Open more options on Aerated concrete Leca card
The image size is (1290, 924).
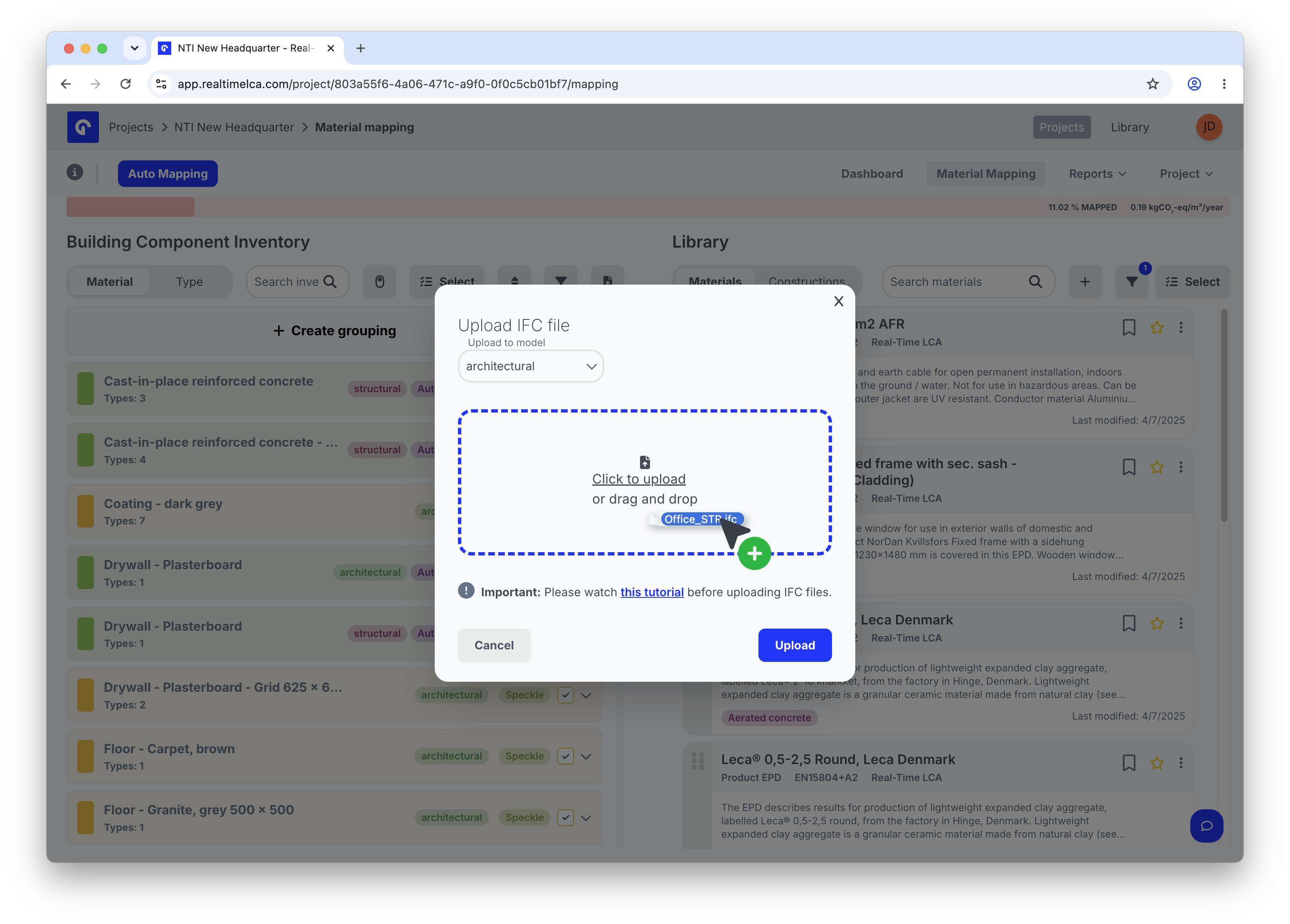tap(1181, 624)
